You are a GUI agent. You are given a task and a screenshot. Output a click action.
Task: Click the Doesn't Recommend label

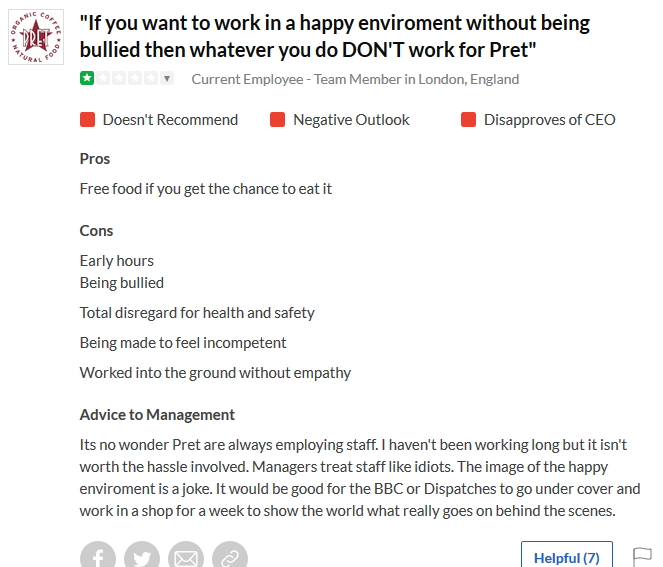point(170,120)
